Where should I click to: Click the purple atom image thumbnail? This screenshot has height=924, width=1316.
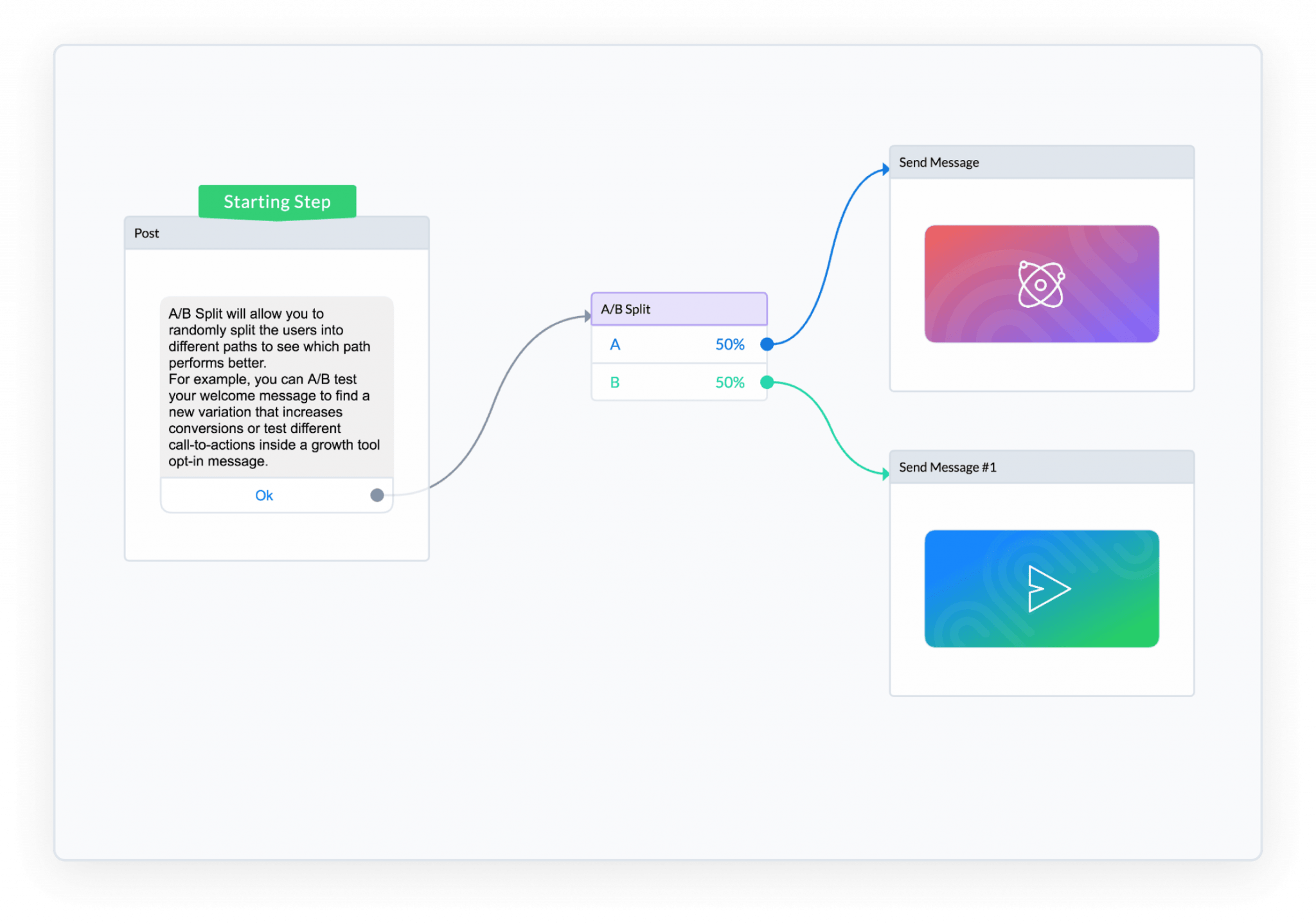[x=1042, y=283]
